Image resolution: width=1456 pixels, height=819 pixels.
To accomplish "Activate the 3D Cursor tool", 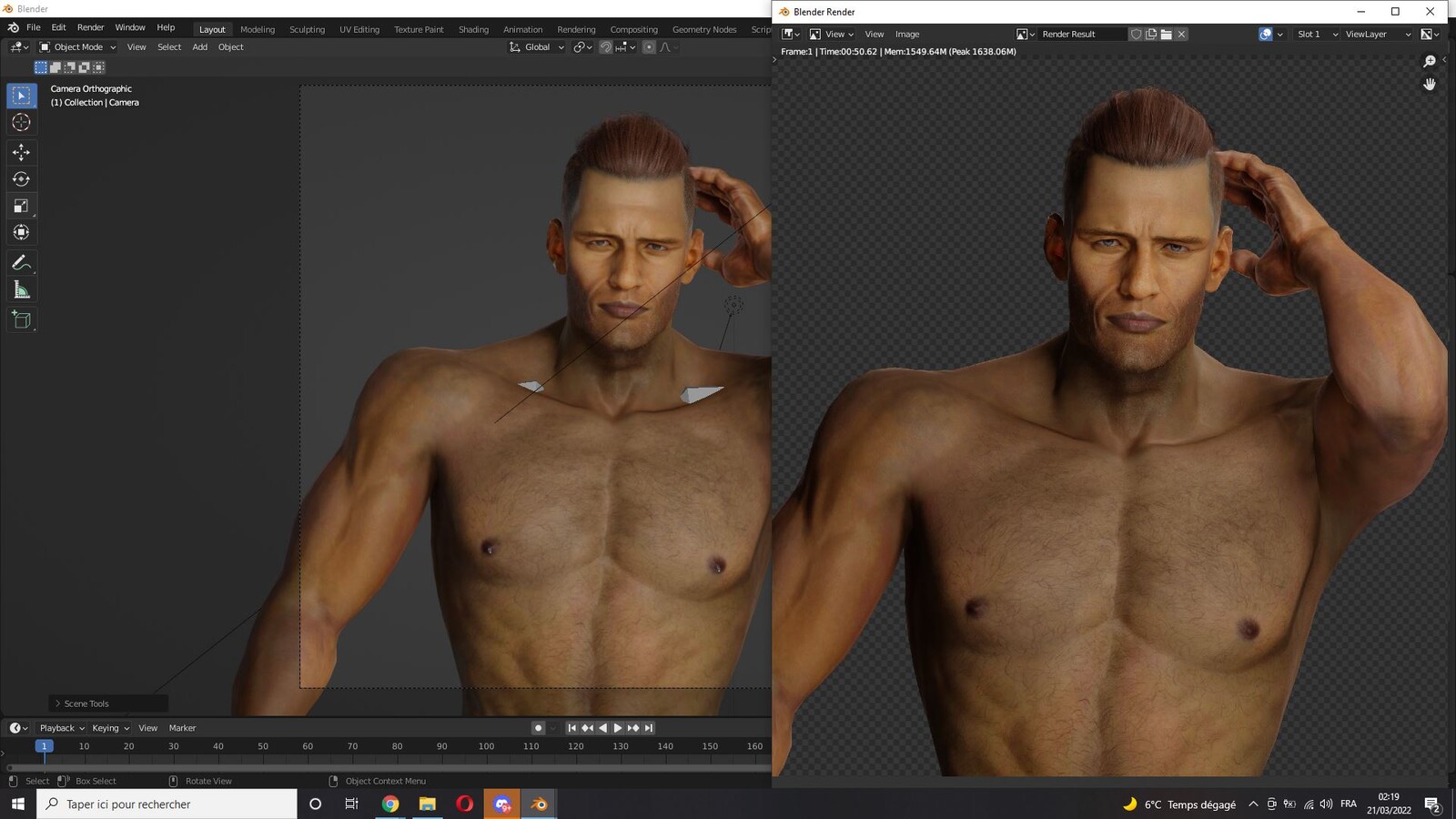I will 21,122.
